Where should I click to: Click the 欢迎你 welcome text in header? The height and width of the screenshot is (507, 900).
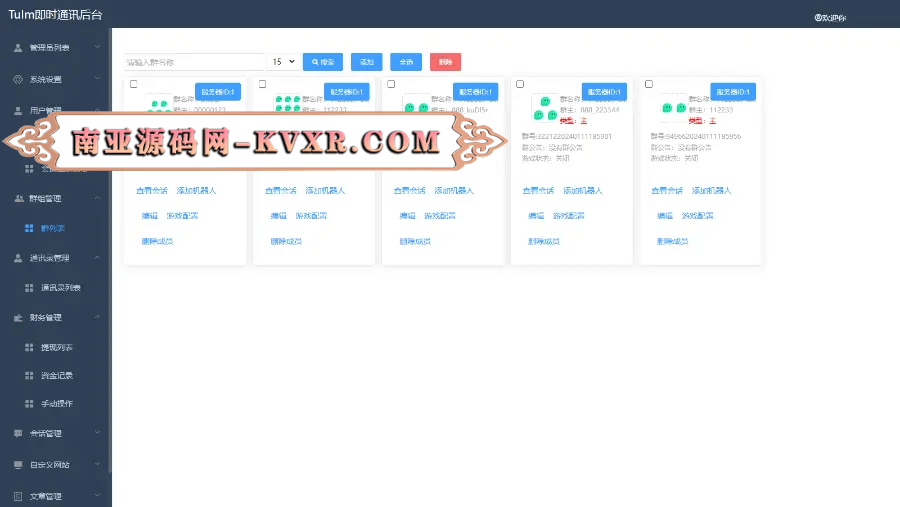(x=834, y=18)
